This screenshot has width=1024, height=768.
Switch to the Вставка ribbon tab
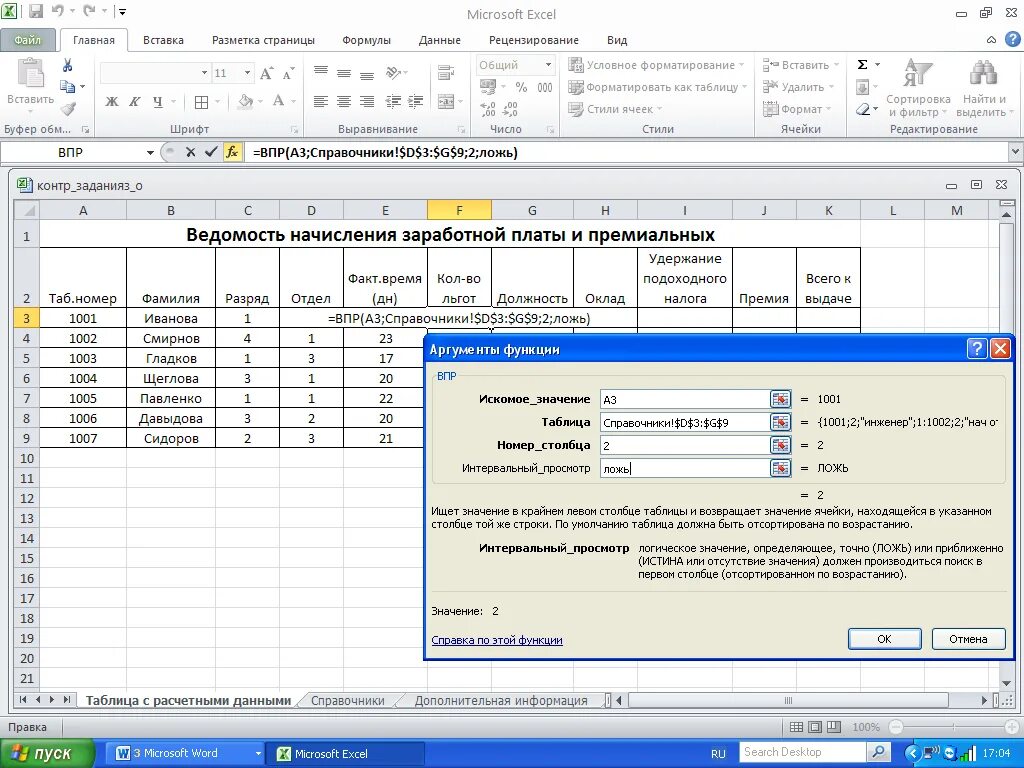tap(163, 40)
